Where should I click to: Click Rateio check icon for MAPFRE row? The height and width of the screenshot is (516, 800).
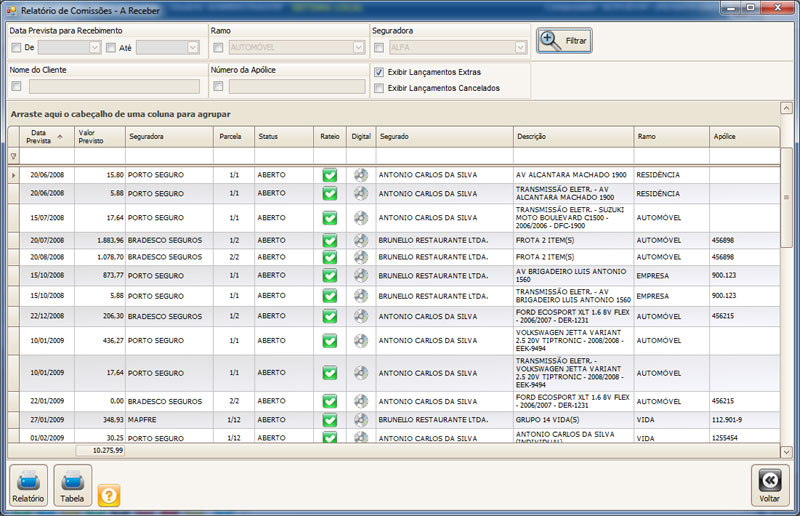[330, 420]
